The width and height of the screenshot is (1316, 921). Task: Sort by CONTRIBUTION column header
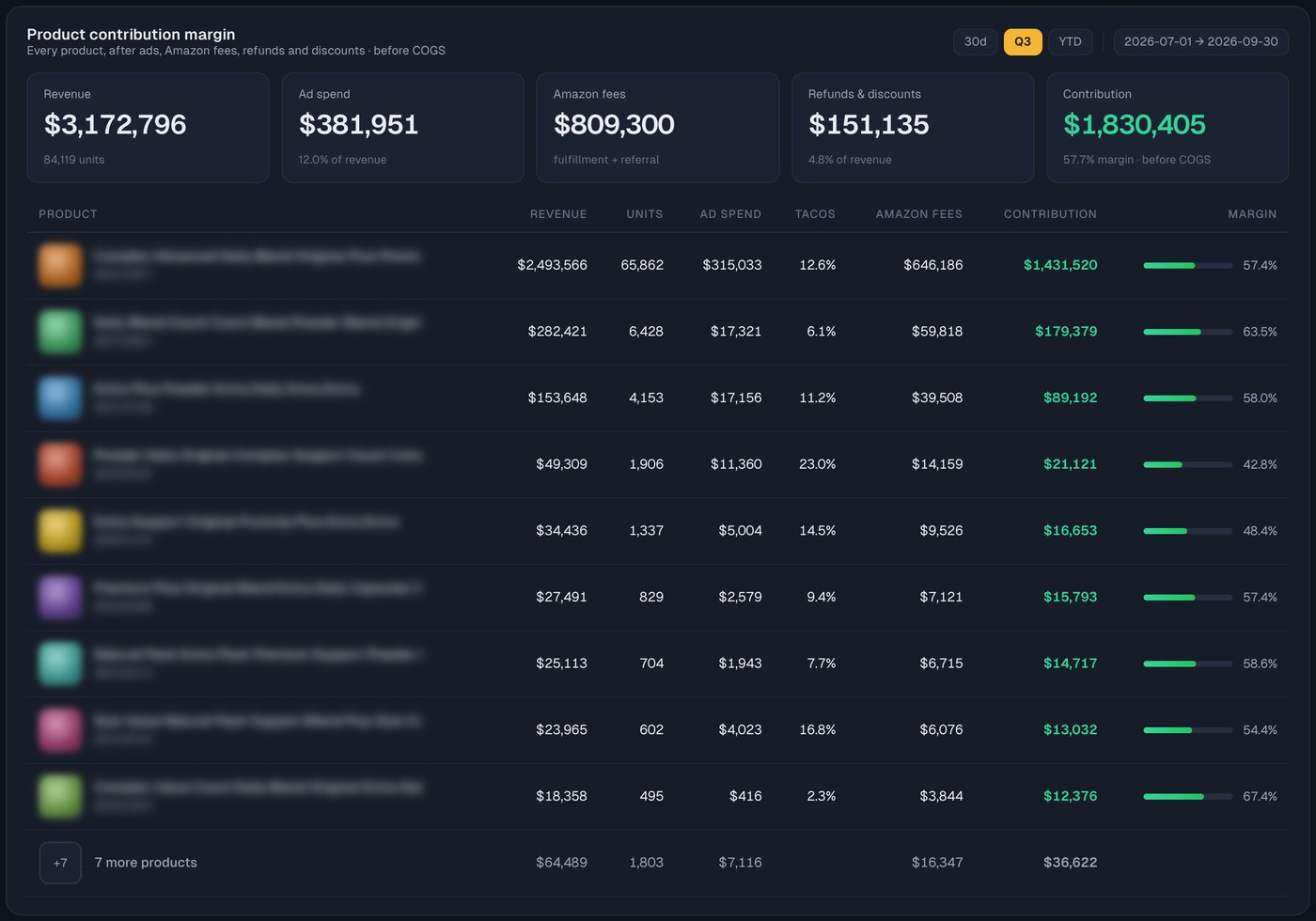point(1050,214)
